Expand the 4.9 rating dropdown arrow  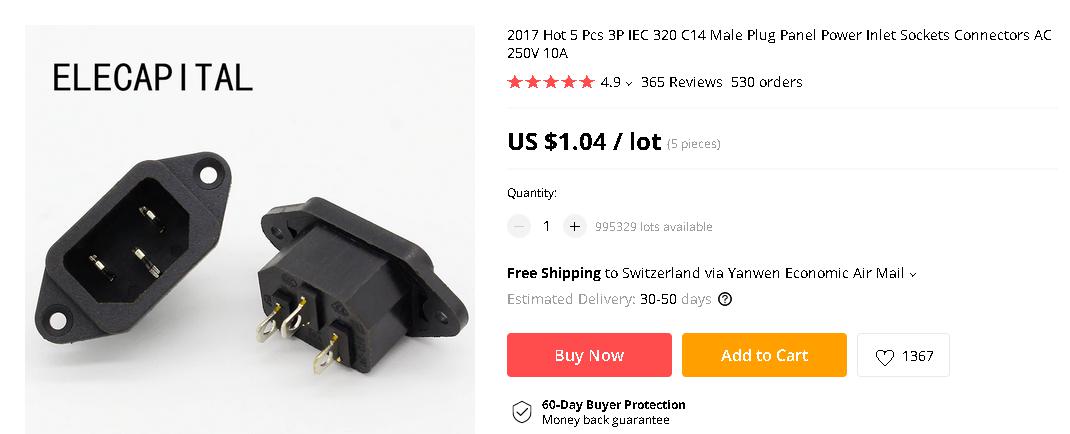(x=628, y=84)
